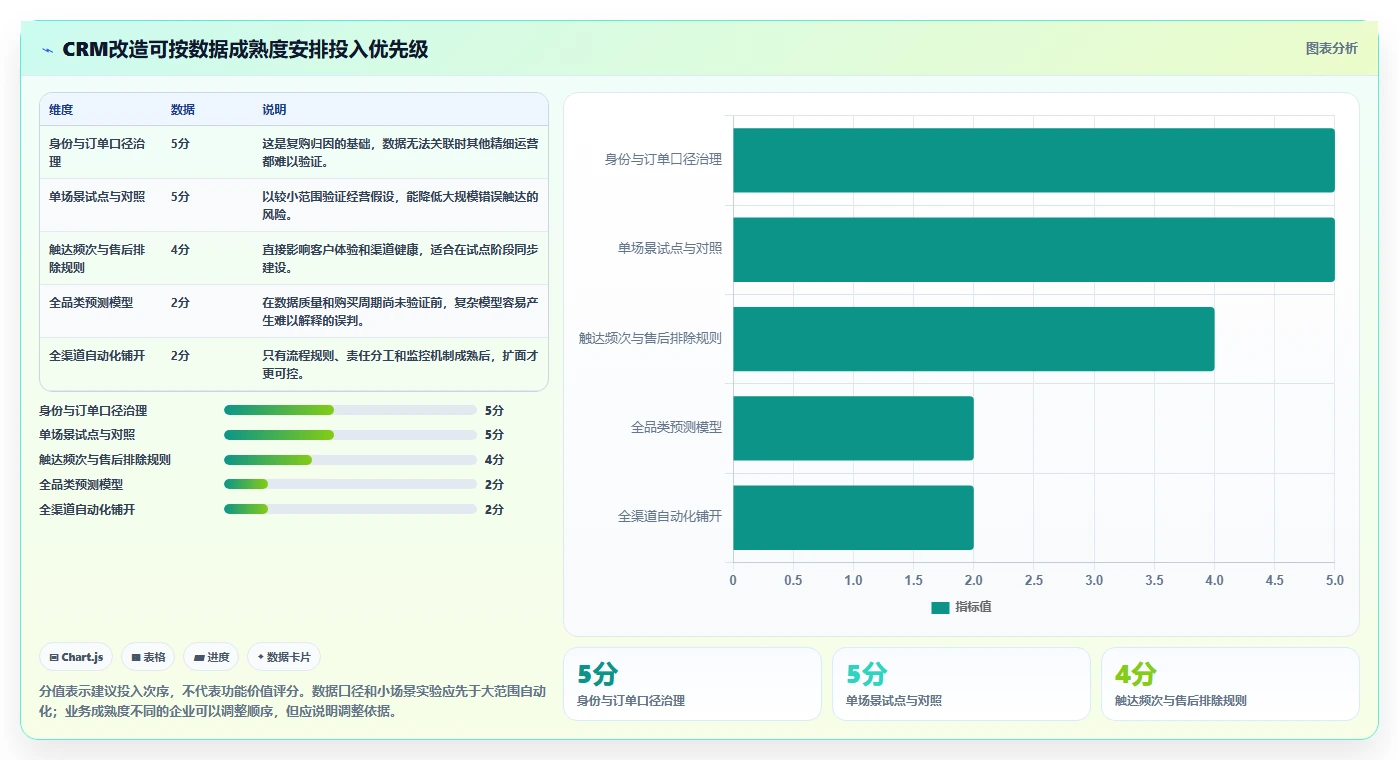This screenshot has height=760, width=1399.
Task: Open the 5分 身份与订单口径治理 data card
Action: click(x=692, y=684)
